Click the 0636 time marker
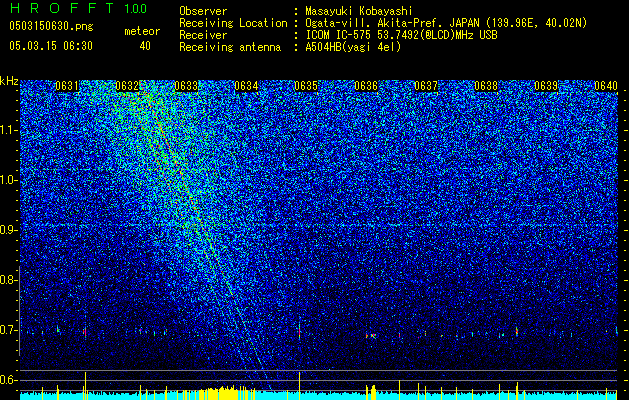Viewport: 629px width, 400px height. click(x=366, y=86)
